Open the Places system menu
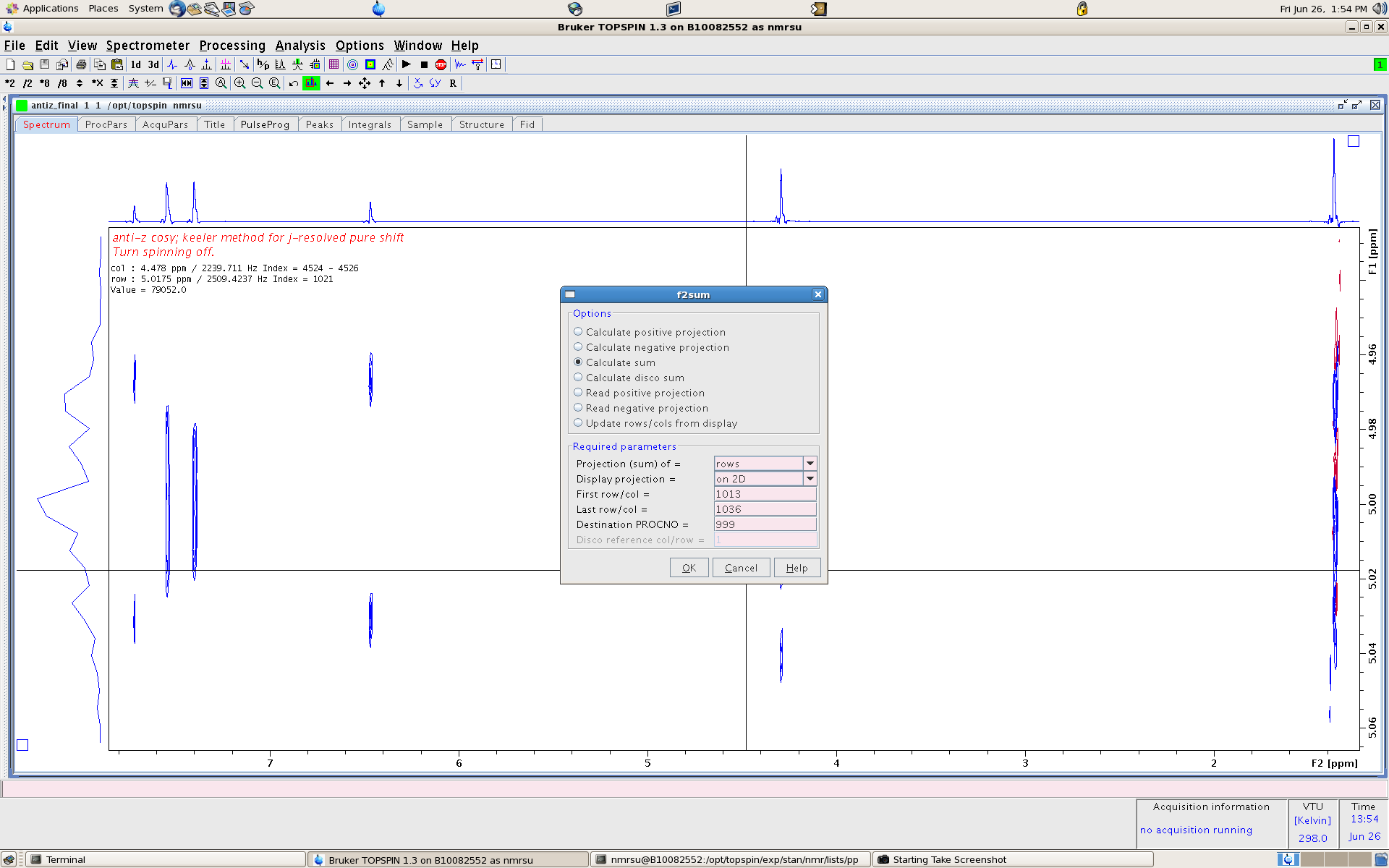The height and width of the screenshot is (868, 1389). tap(103, 9)
